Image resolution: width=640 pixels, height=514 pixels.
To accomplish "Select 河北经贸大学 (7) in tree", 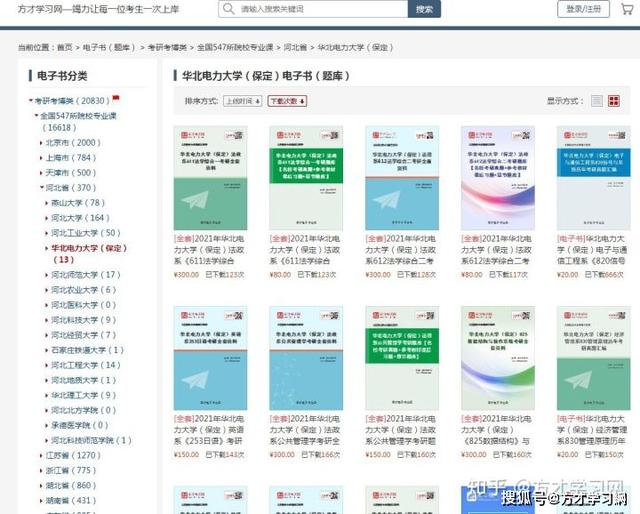I will (x=83, y=336).
